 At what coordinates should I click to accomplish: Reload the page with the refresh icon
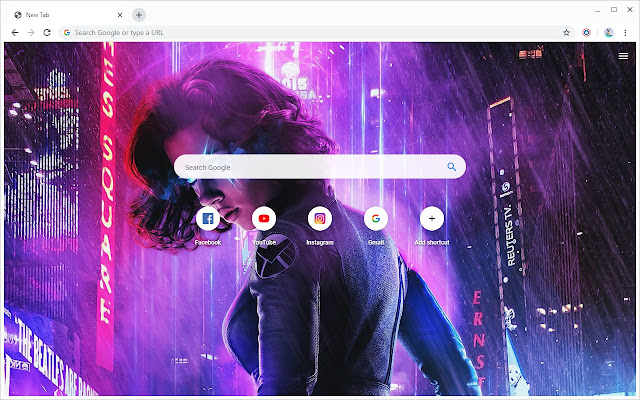point(47,33)
